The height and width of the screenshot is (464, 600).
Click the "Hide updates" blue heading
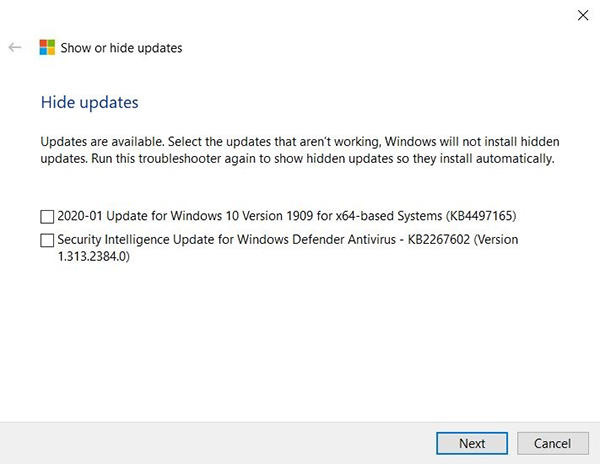click(89, 102)
